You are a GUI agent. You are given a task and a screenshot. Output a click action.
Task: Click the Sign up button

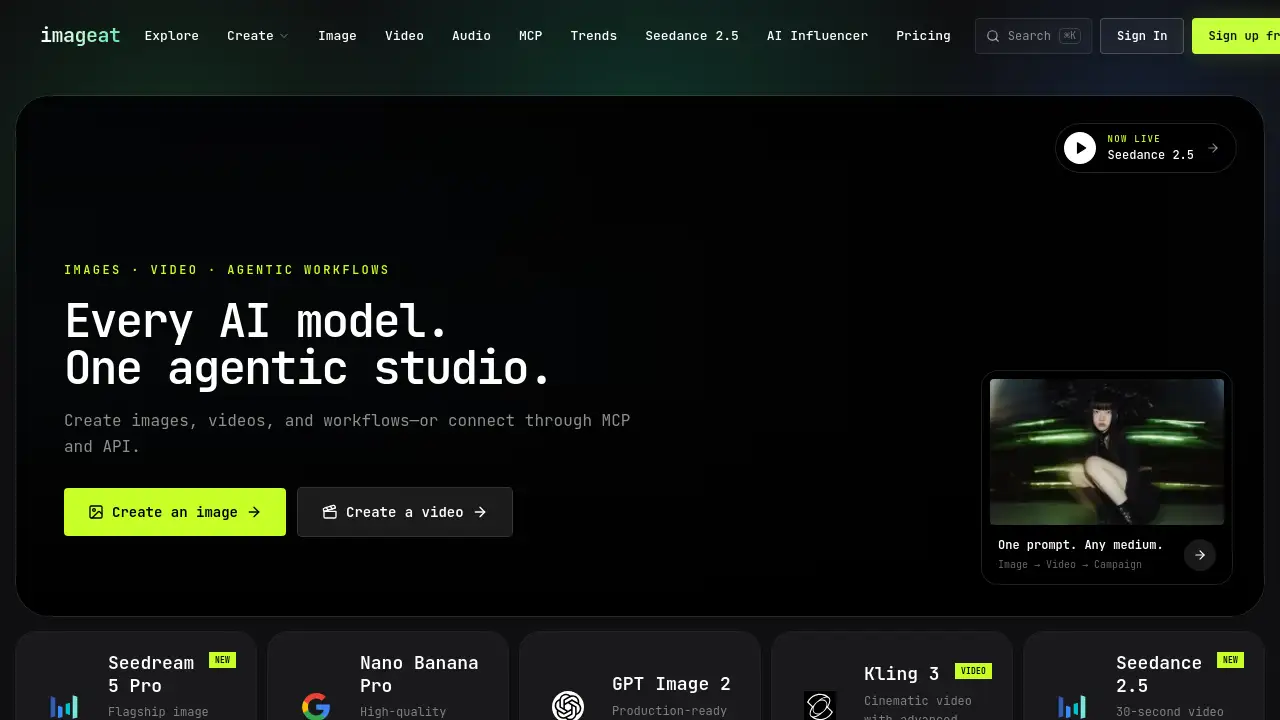[1236, 36]
